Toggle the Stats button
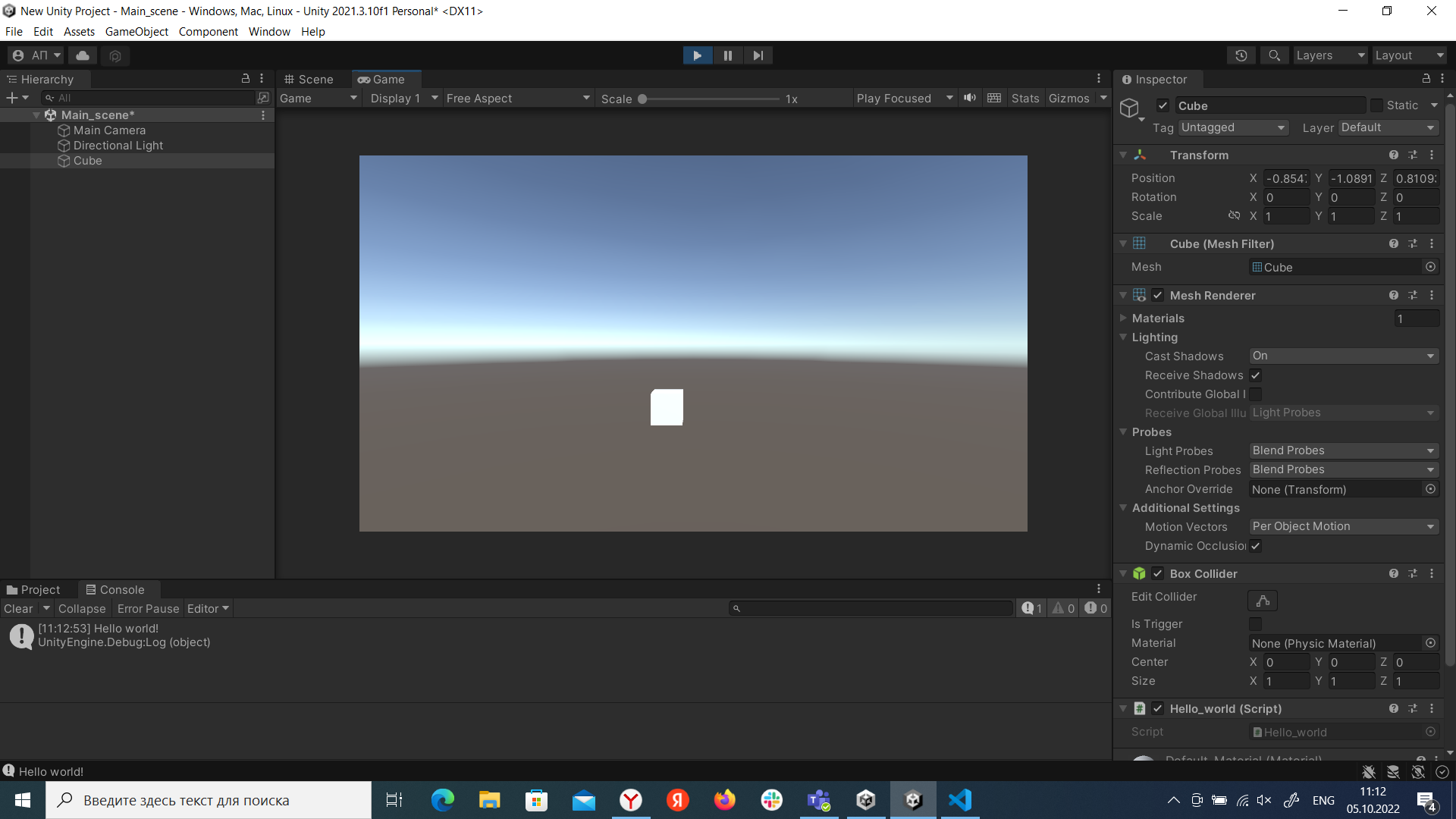Viewport: 1456px width, 819px height. click(x=1025, y=99)
